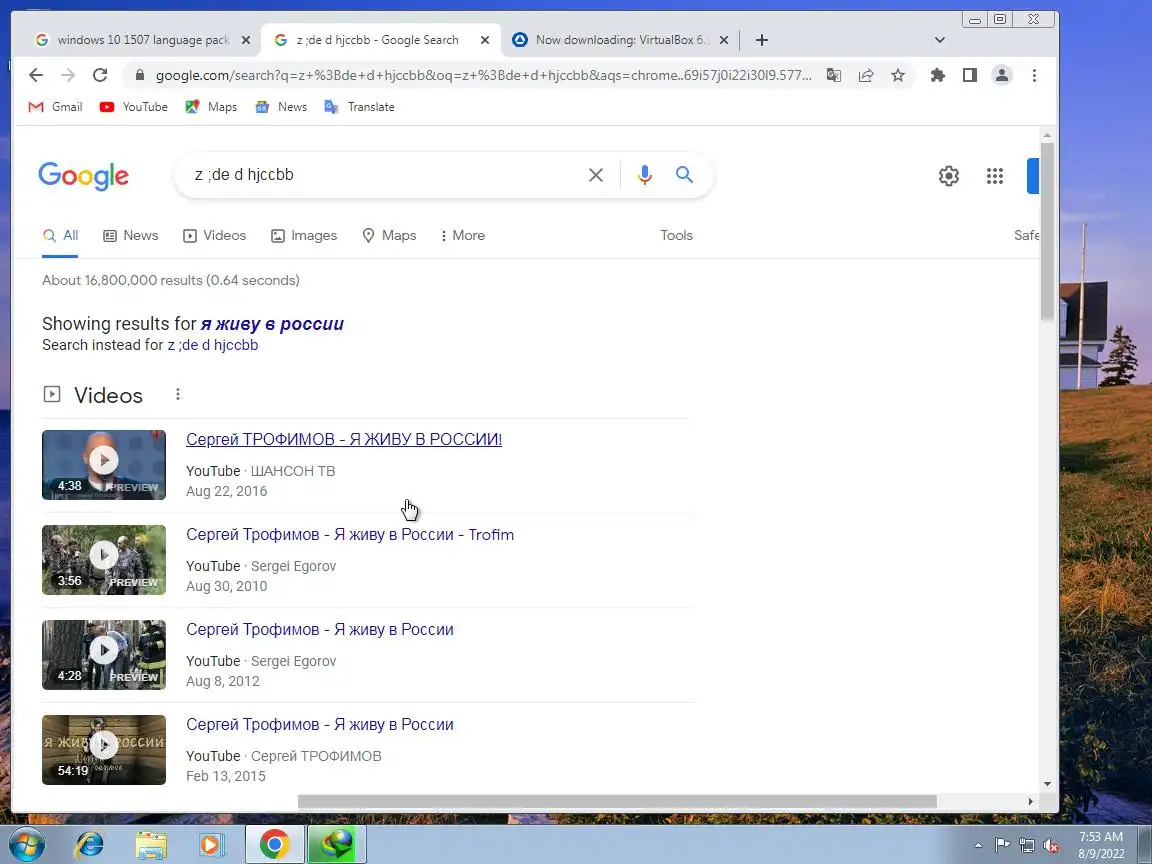Play the 4:28 video thumbnail preview
This screenshot has width=1152, height=864.
point(104,655)
